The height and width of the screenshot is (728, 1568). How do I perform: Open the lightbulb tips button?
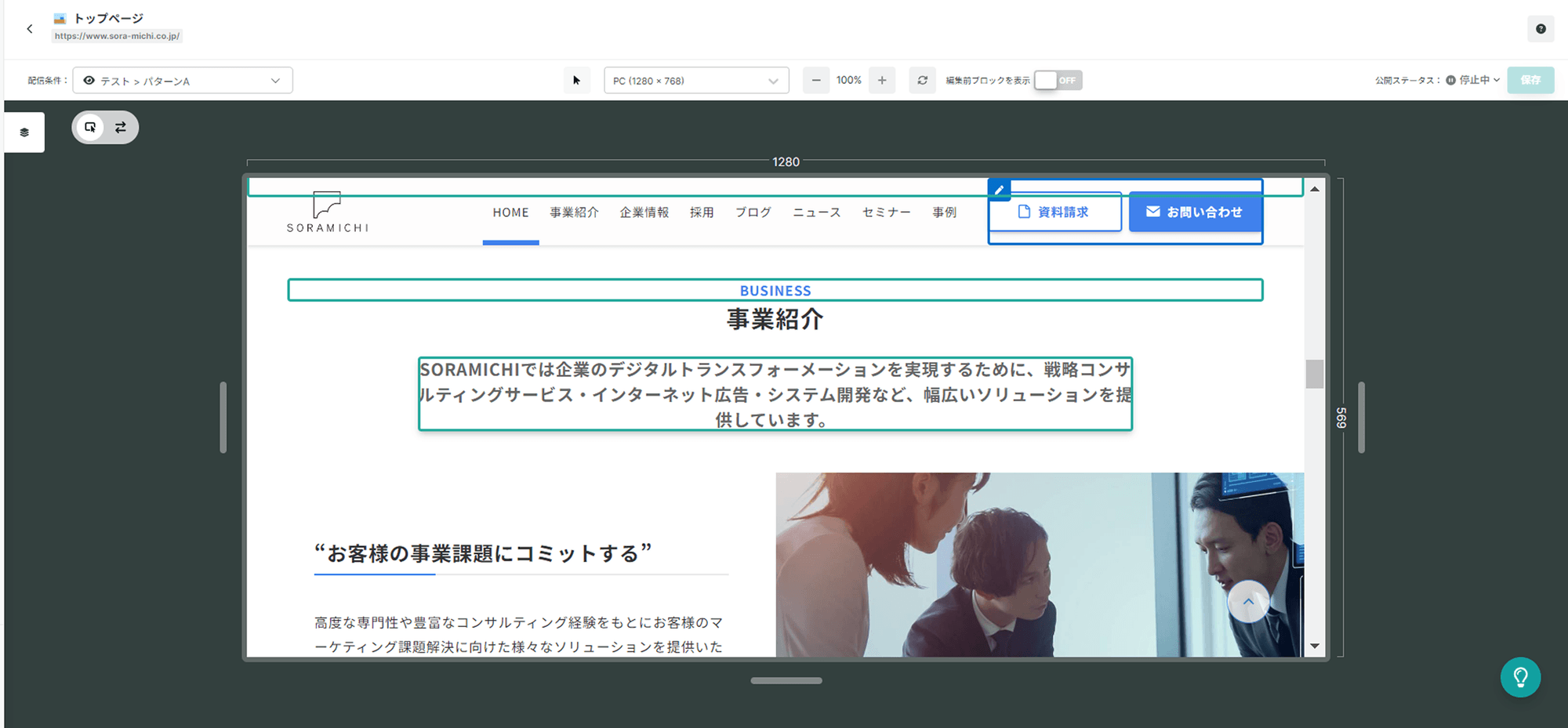(1520, 677)
